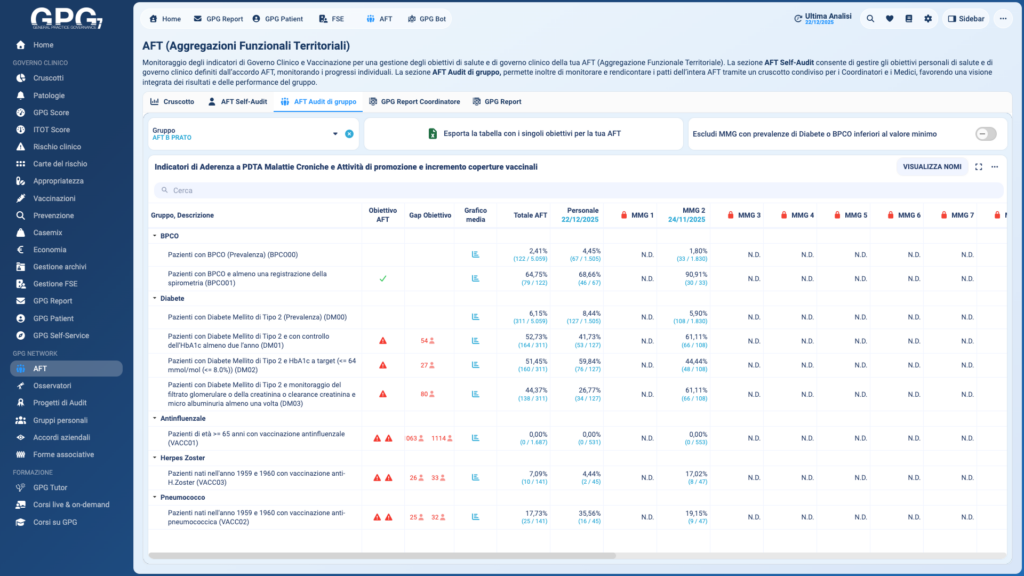1024x576 pixels.
Task: Open the search magnifier in top toolbar
Action: [870, 18]
